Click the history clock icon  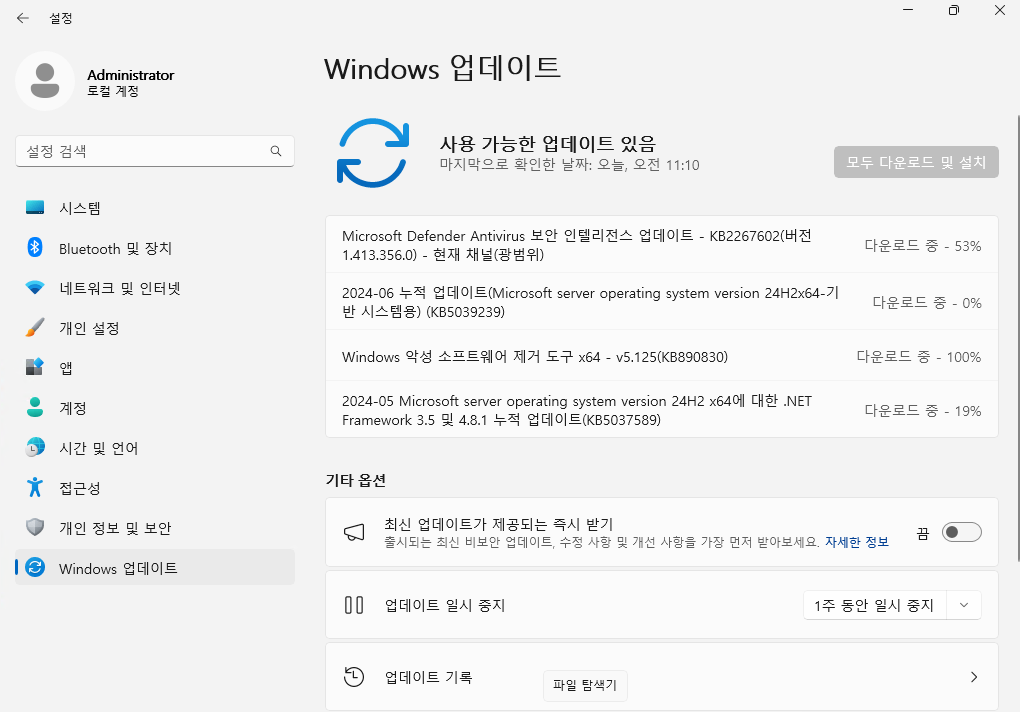354,677
